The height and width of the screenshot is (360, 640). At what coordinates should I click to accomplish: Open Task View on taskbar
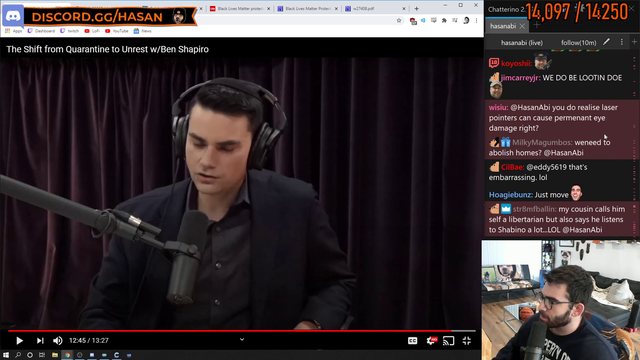42,355
